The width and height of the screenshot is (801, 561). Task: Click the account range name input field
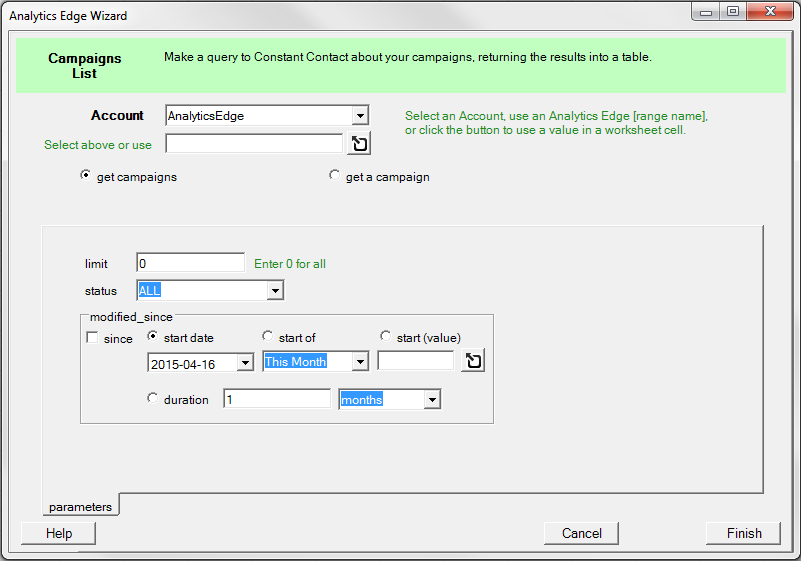pyautogui.click(x=254, y=144)
